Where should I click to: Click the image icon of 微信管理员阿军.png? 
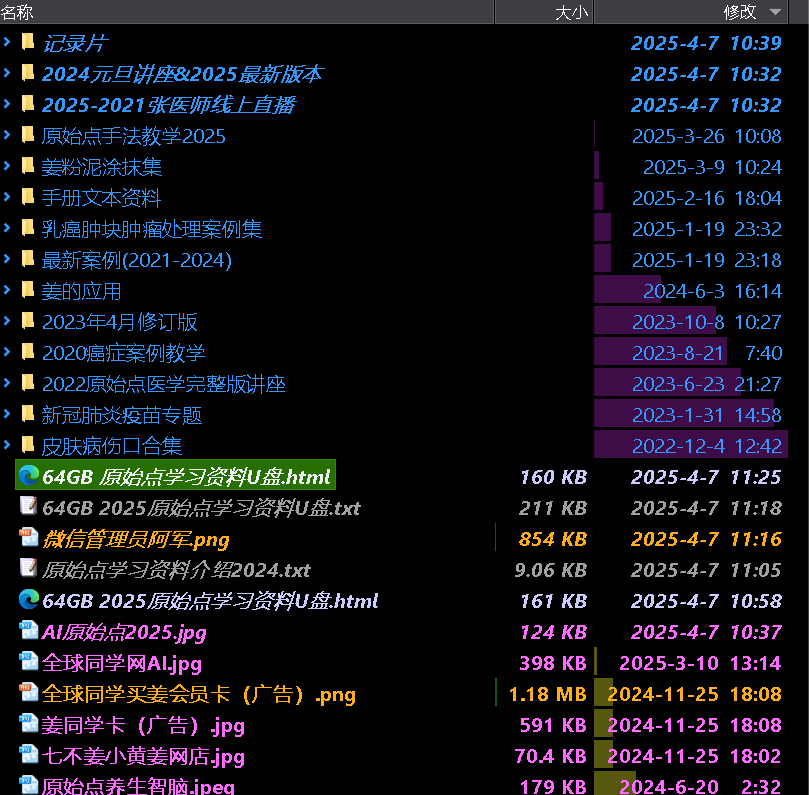click(x=29, y=538)
